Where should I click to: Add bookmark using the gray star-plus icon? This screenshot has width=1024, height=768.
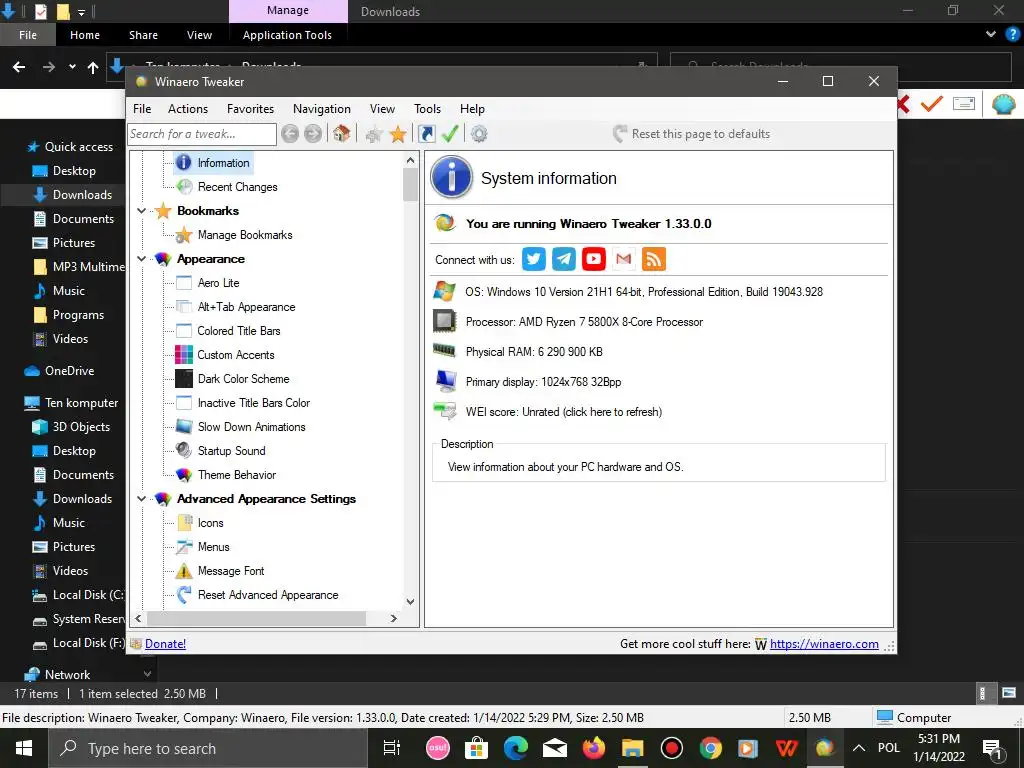(374, 135)
